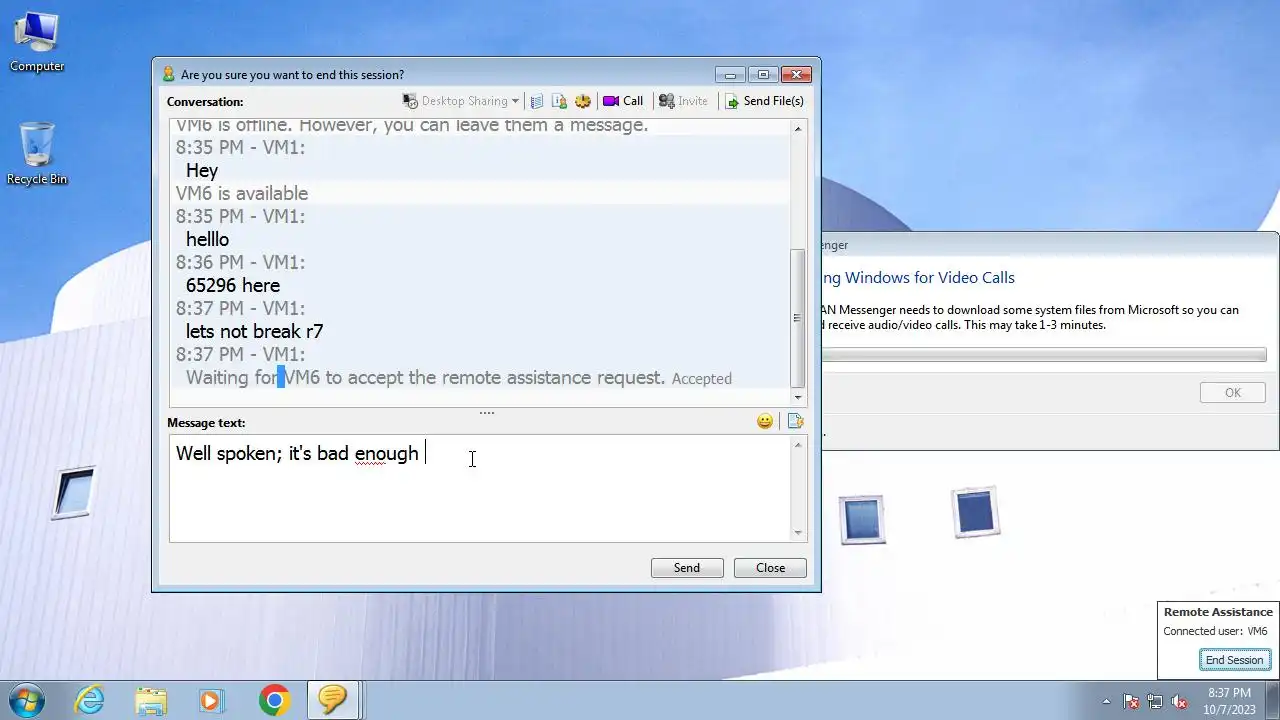Click the conversation history notebook icon
1280x720 pixels.
[x=537, y=101]
